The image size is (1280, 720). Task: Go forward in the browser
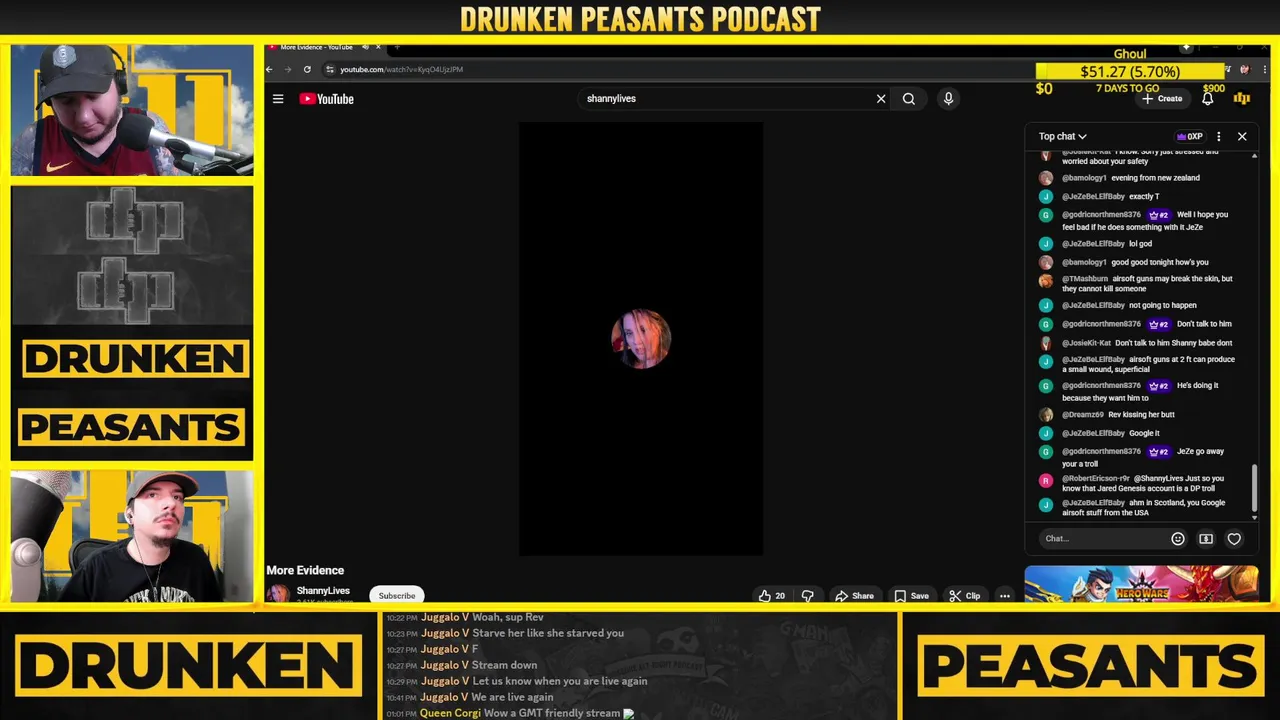pyautogui.click(x=288, y=69)
